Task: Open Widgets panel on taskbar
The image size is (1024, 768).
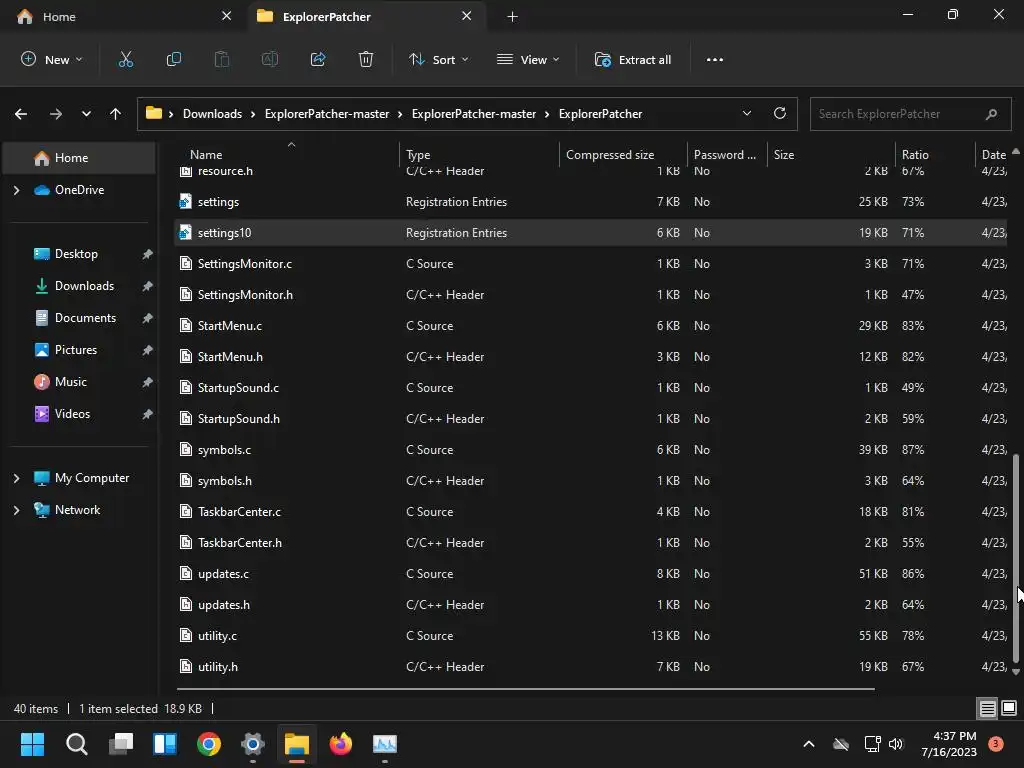Action: point(165,744)
